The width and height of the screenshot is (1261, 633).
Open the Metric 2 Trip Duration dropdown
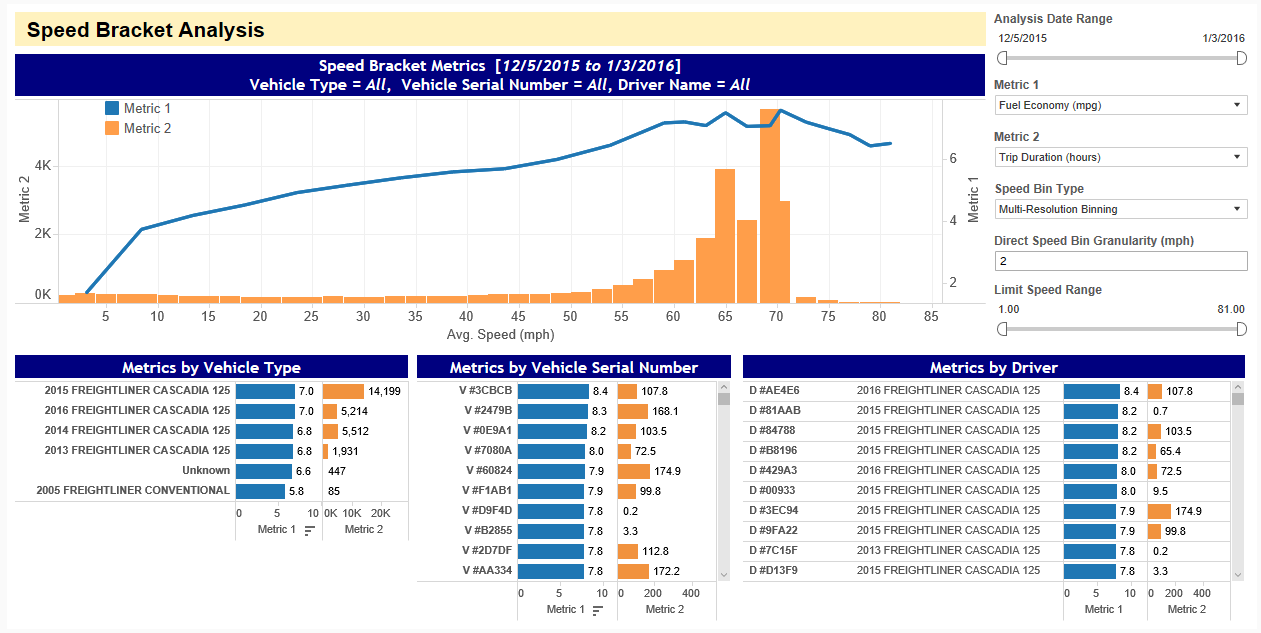(1120, 157)
